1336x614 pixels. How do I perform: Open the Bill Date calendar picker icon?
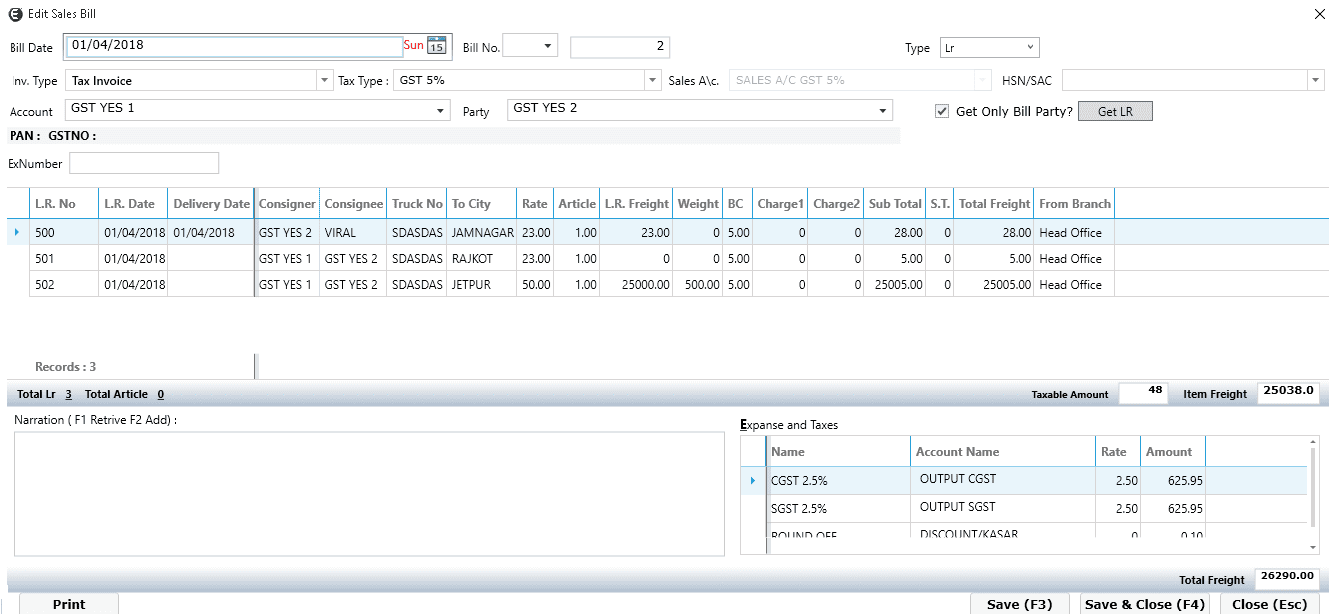point(436,45)
